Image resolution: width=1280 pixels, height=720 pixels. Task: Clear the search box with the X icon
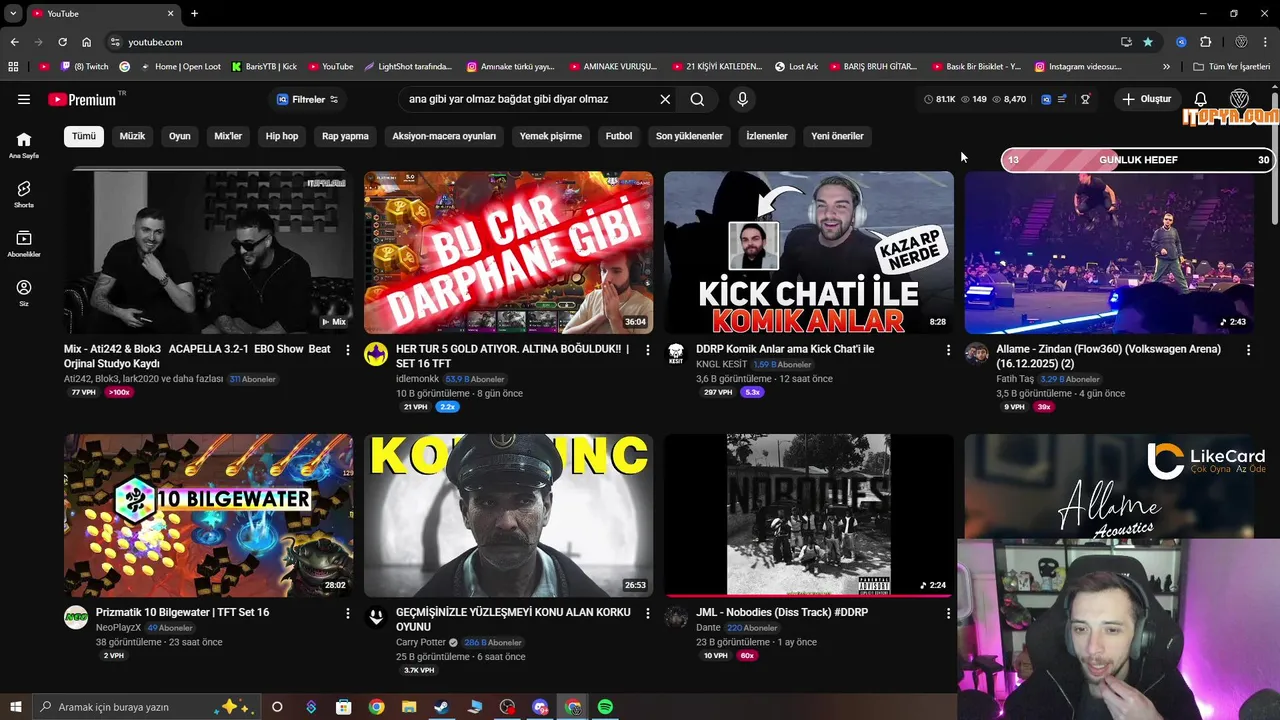[665, 99]
